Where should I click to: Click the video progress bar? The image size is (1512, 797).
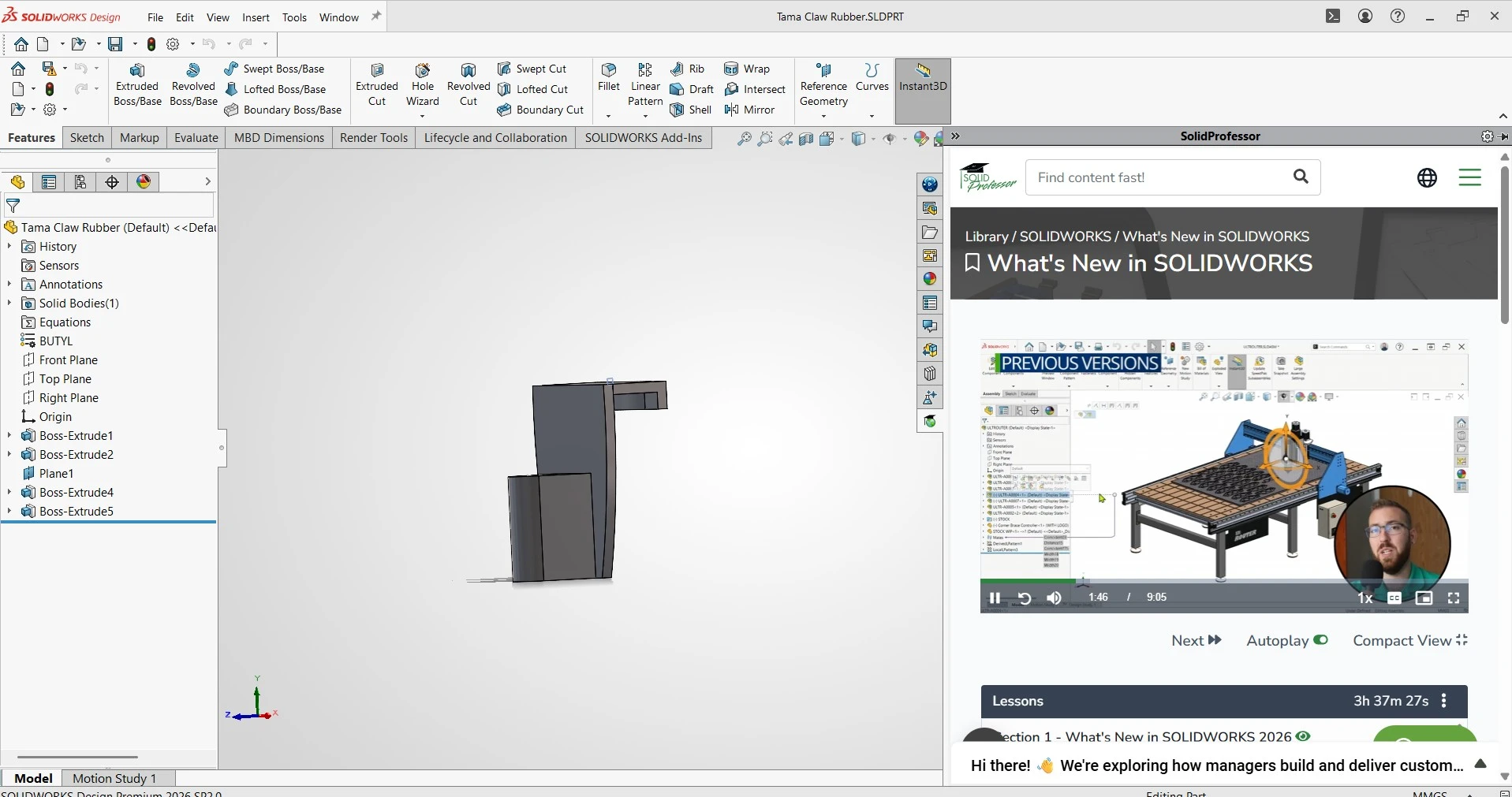(x=1224, y=582)
